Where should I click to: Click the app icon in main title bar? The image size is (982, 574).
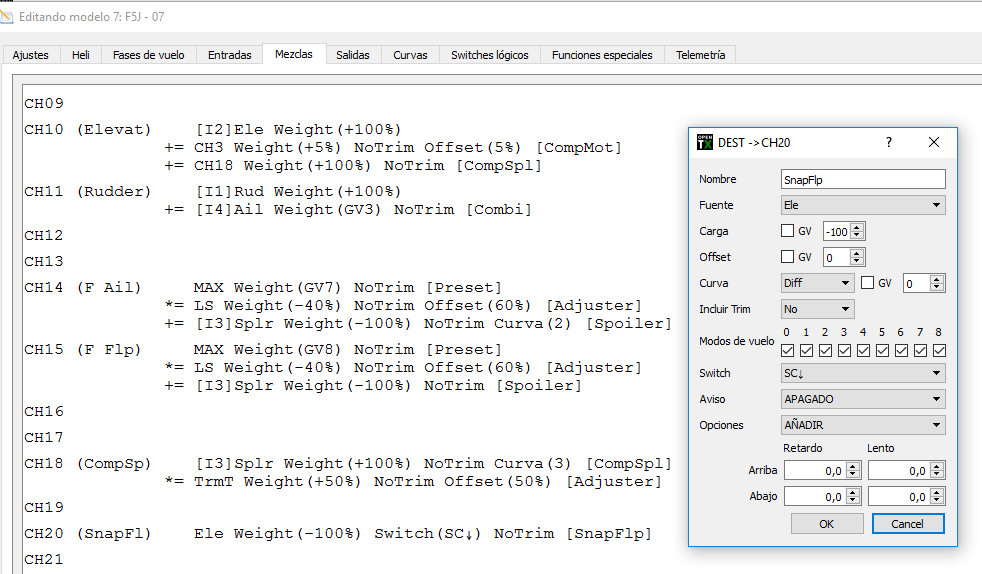[8, 17]
